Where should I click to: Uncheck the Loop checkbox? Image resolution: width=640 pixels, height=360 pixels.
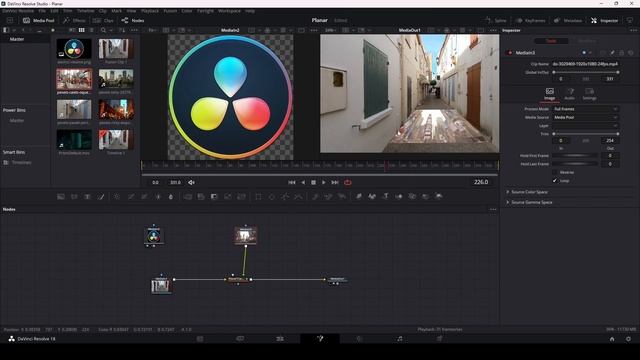click(555, 180)
